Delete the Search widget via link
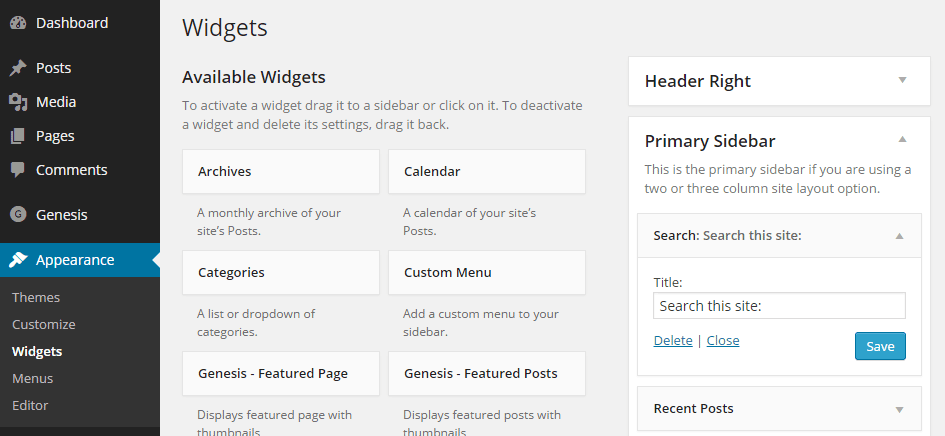 coord(673,341)
